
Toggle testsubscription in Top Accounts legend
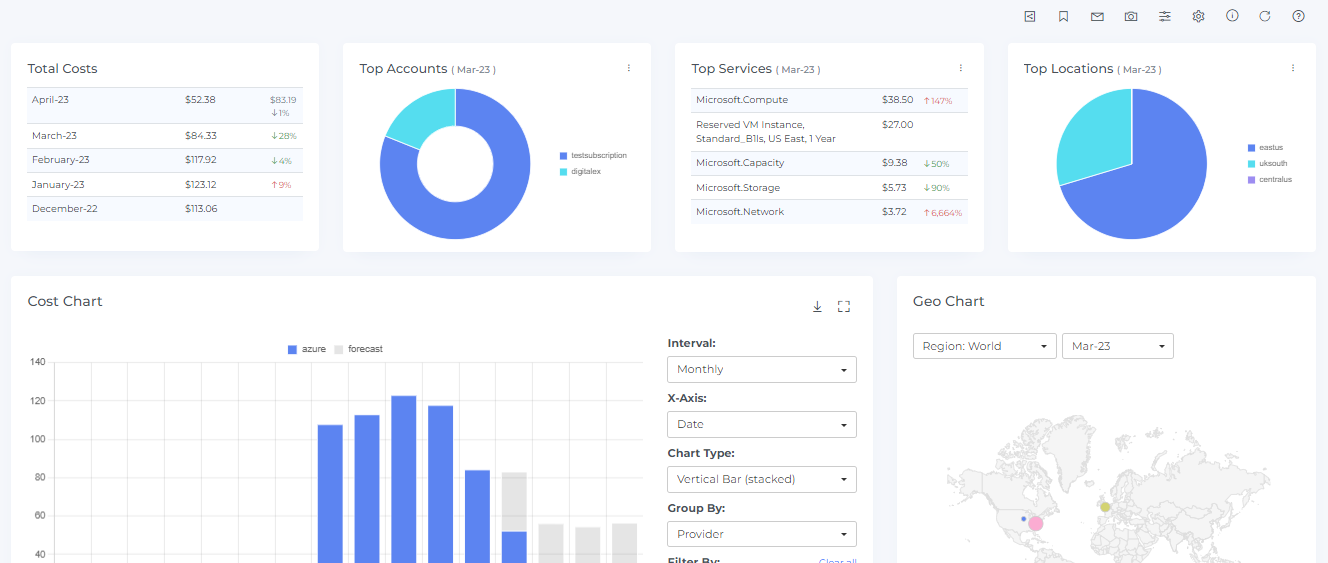pos(593,156)
